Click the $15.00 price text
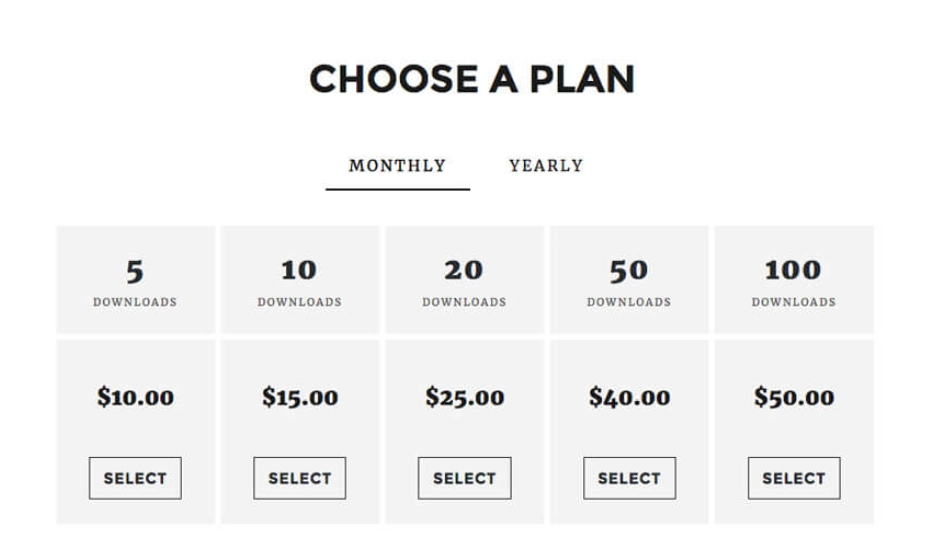The image size is (939, 545). (x=300, y=397)
